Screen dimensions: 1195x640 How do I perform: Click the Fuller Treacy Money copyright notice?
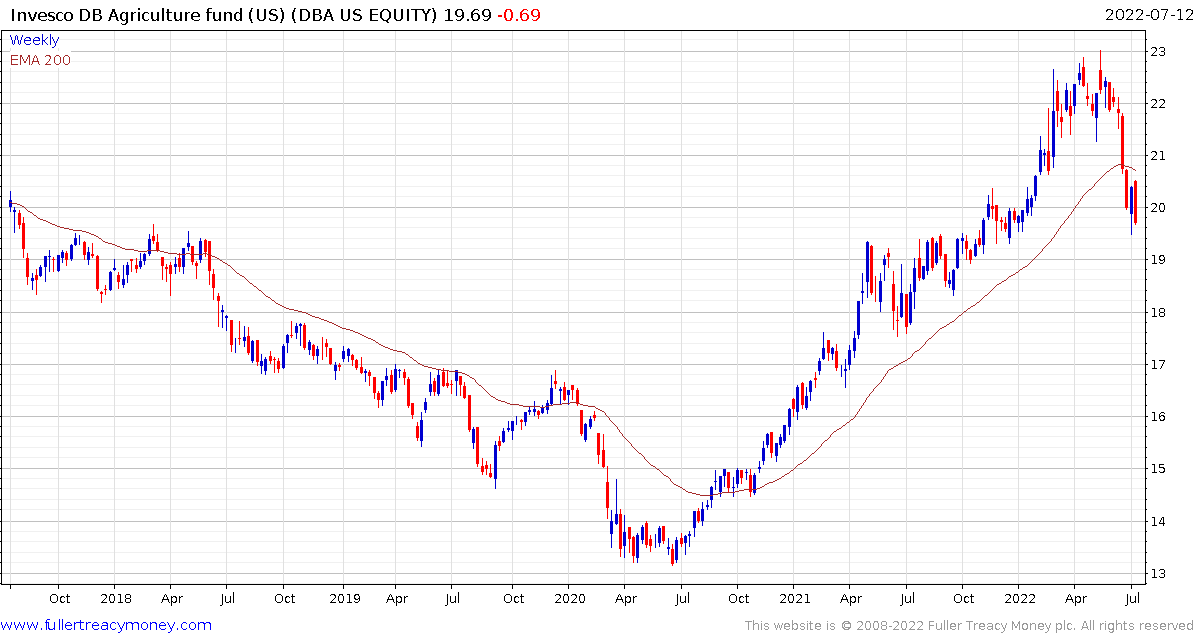click(x=969, y=626)
